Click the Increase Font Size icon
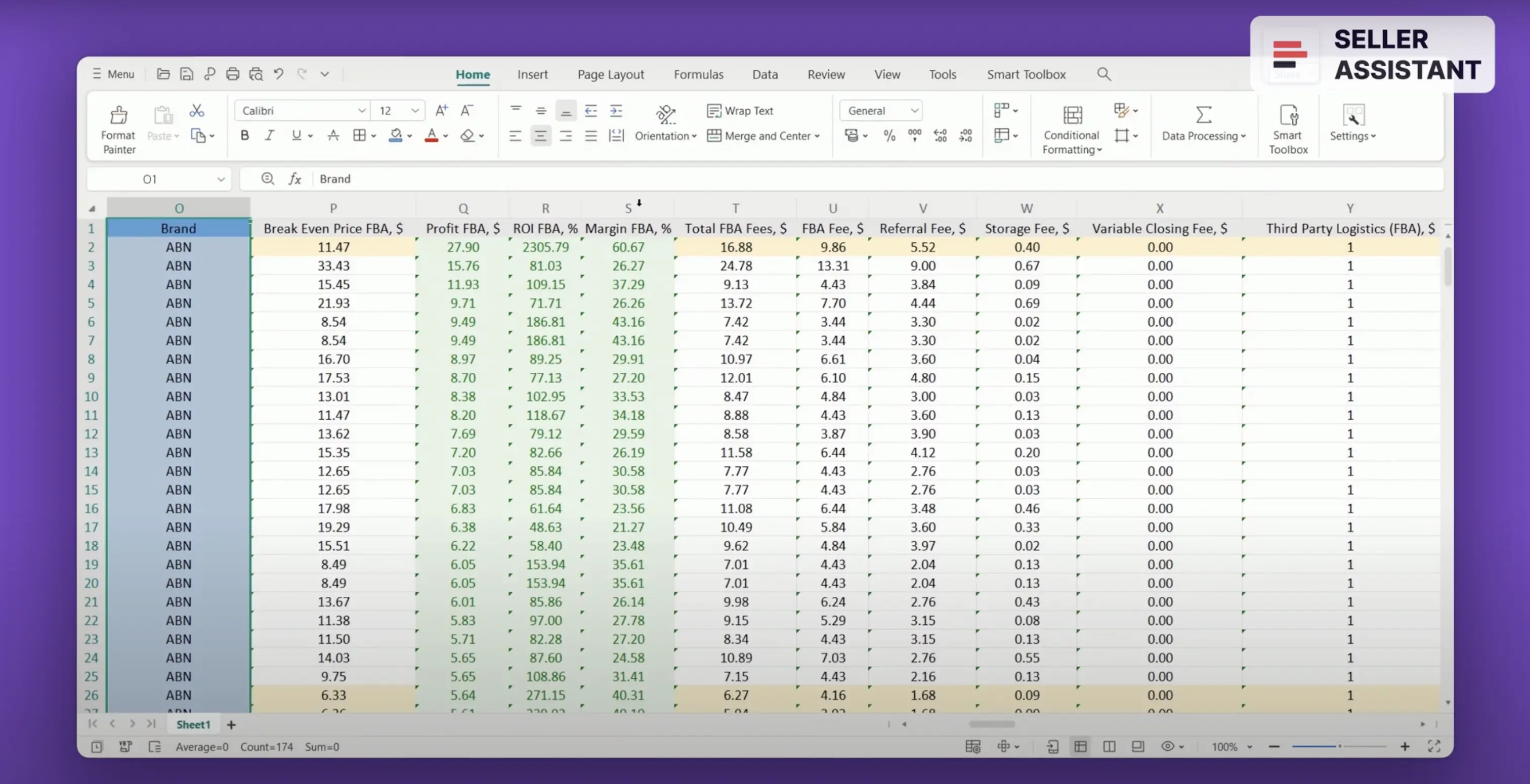The image size is (1530, 784). 441,110
